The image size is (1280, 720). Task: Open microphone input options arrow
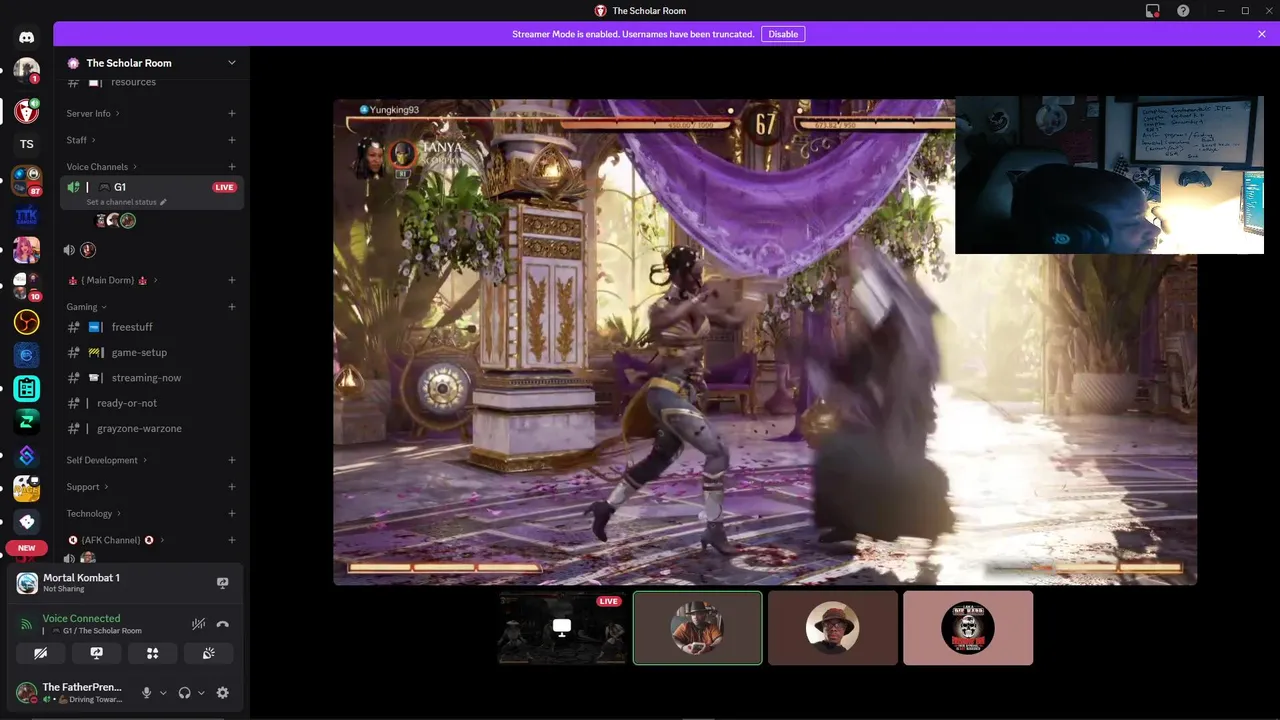(163, 693)
